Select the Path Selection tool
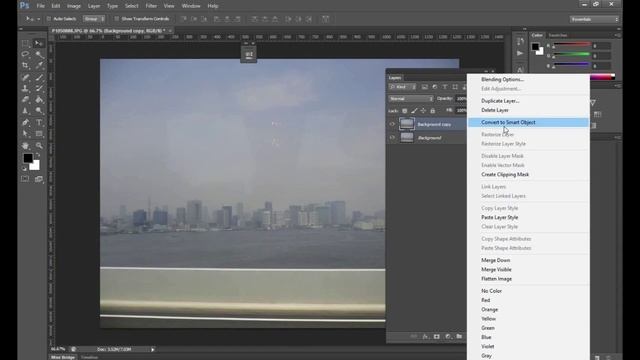 [x=25, y=133]
